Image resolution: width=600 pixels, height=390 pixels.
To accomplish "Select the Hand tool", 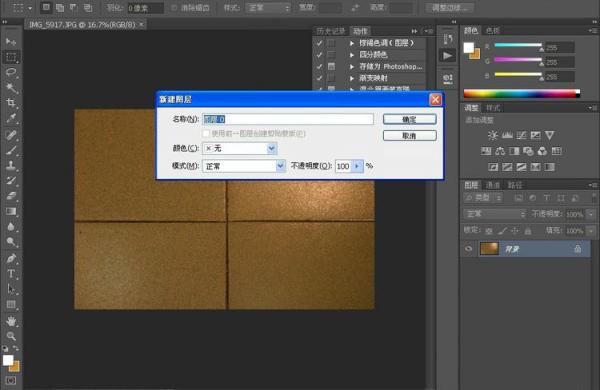I will pyautogui.click(x=11, y=321).
